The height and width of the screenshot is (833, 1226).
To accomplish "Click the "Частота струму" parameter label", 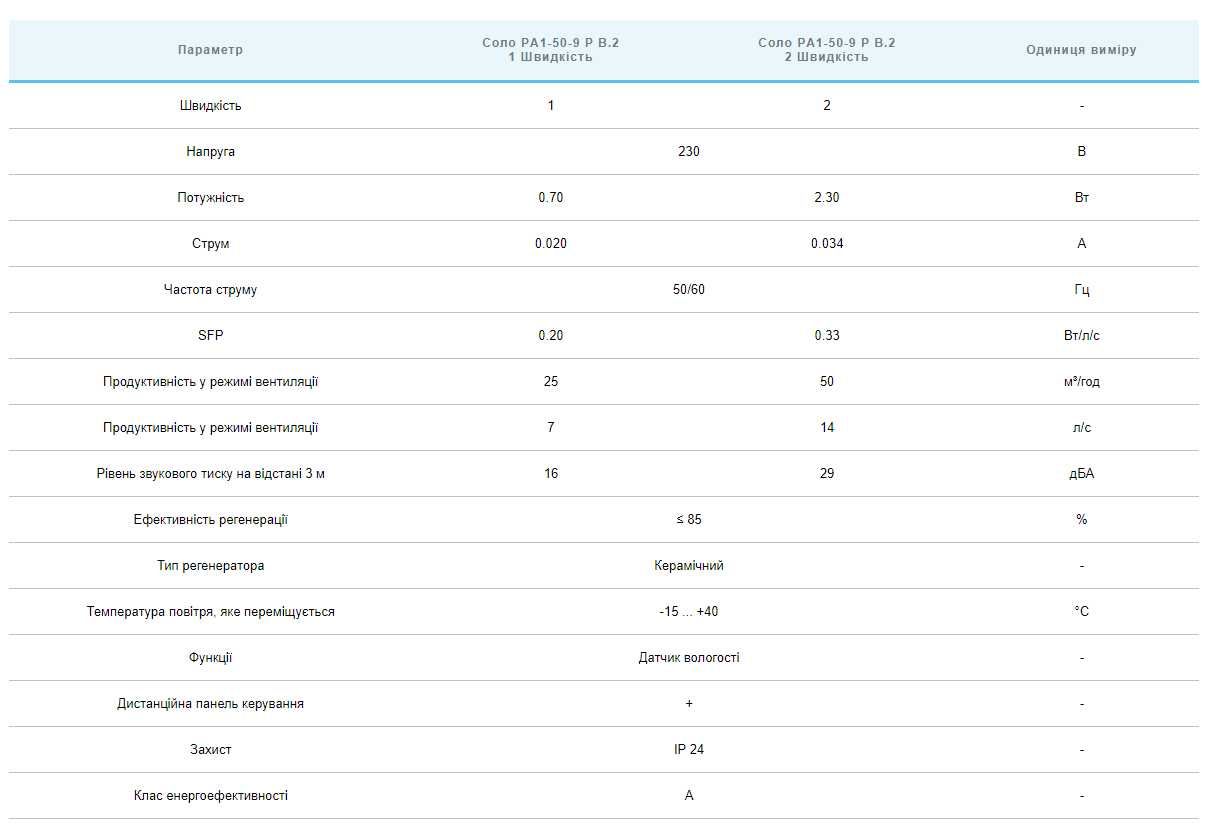I will click(210, 290).
